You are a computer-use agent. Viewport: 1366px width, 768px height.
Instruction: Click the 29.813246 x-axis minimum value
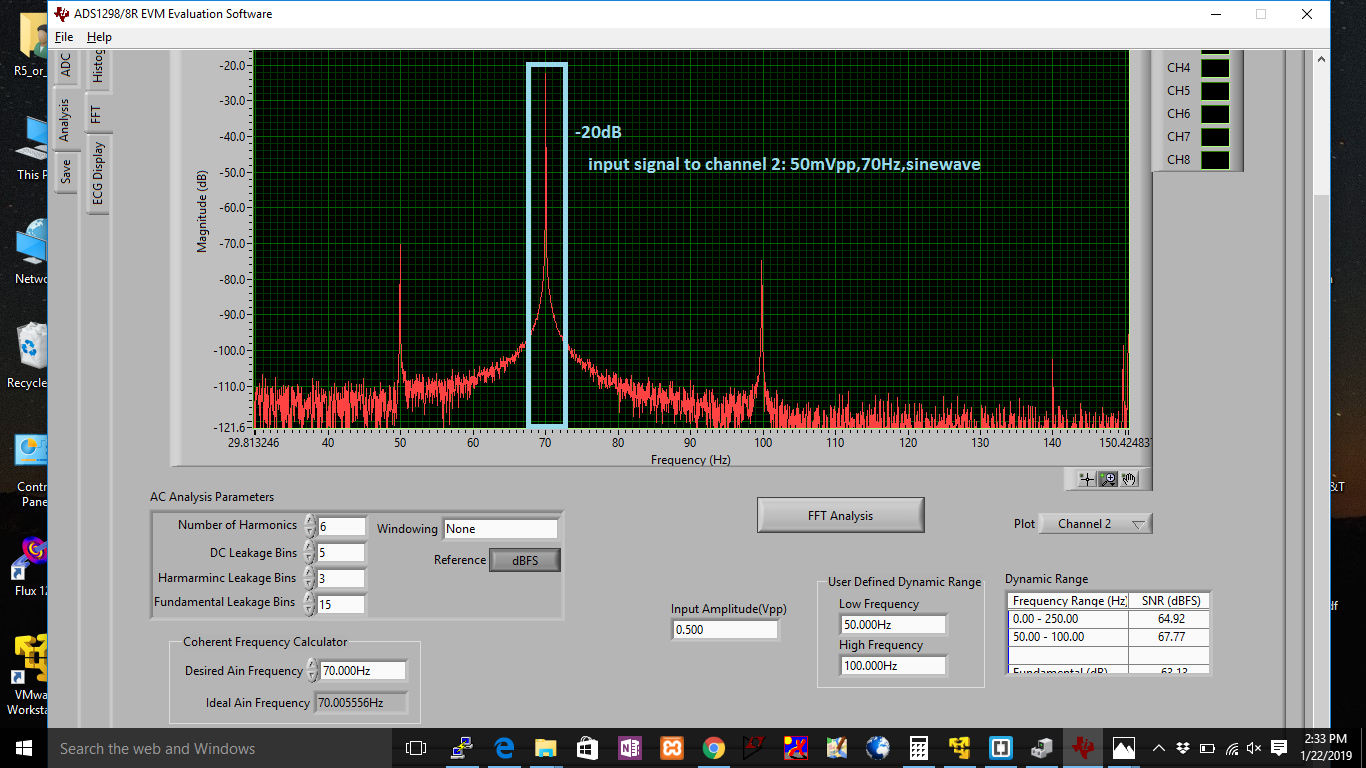point(256,442)
